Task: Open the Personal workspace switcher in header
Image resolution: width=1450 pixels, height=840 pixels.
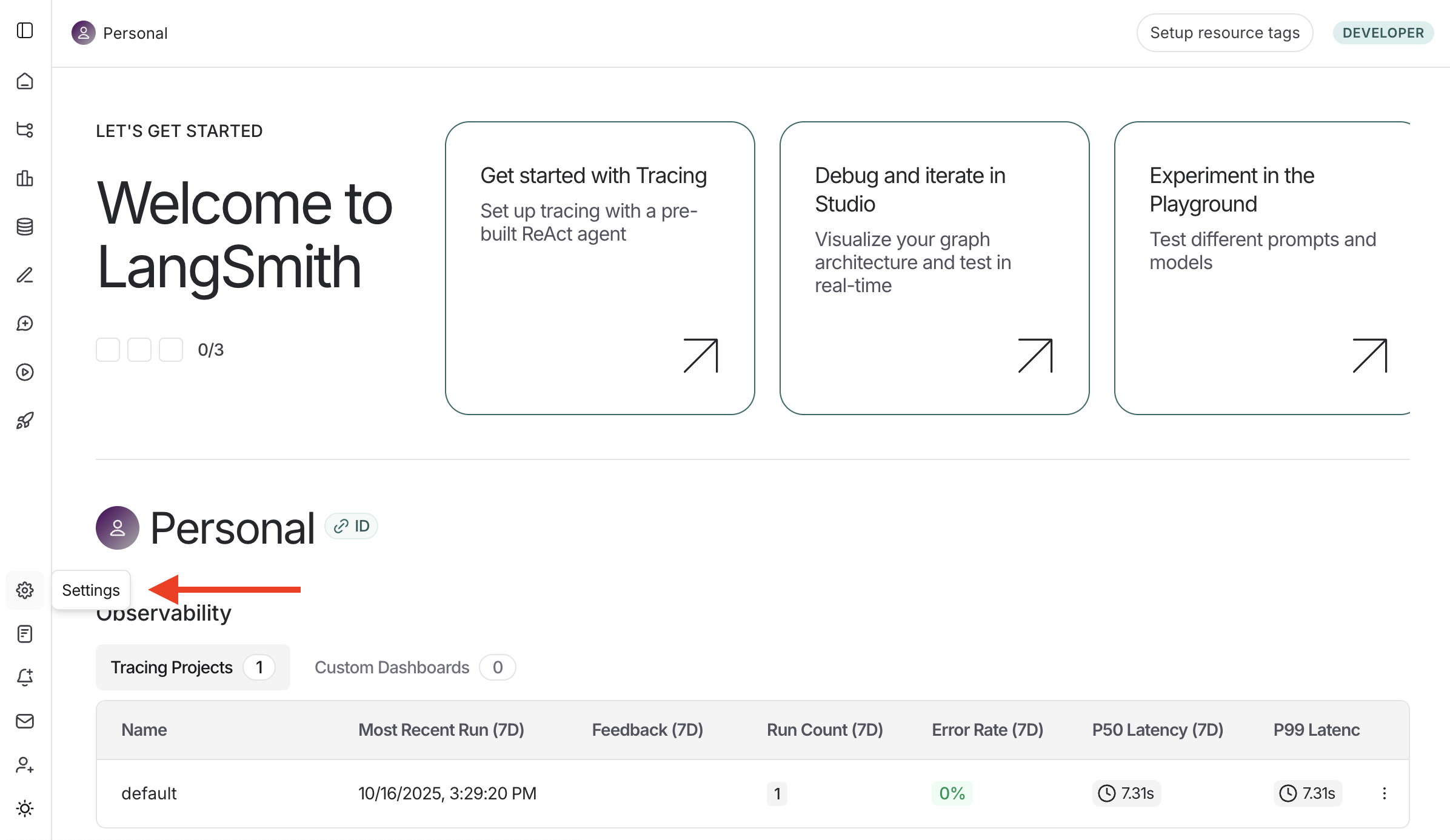Action: tap(119, 33)
